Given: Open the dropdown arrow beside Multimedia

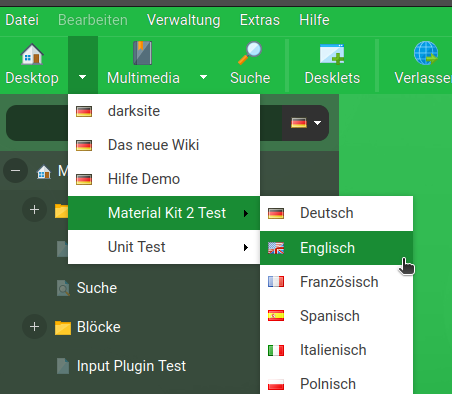Looking at the screenshot, I should click(x=203, y=77).
